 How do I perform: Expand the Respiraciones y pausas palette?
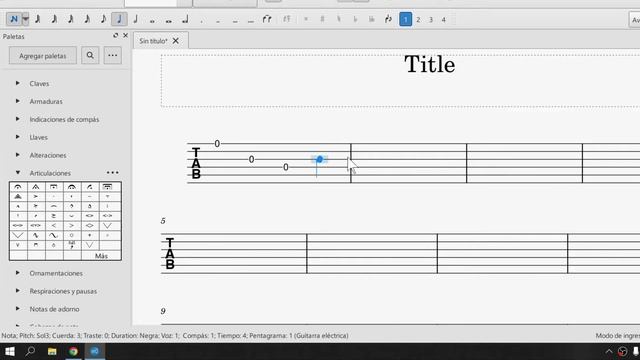pos(18,291)
